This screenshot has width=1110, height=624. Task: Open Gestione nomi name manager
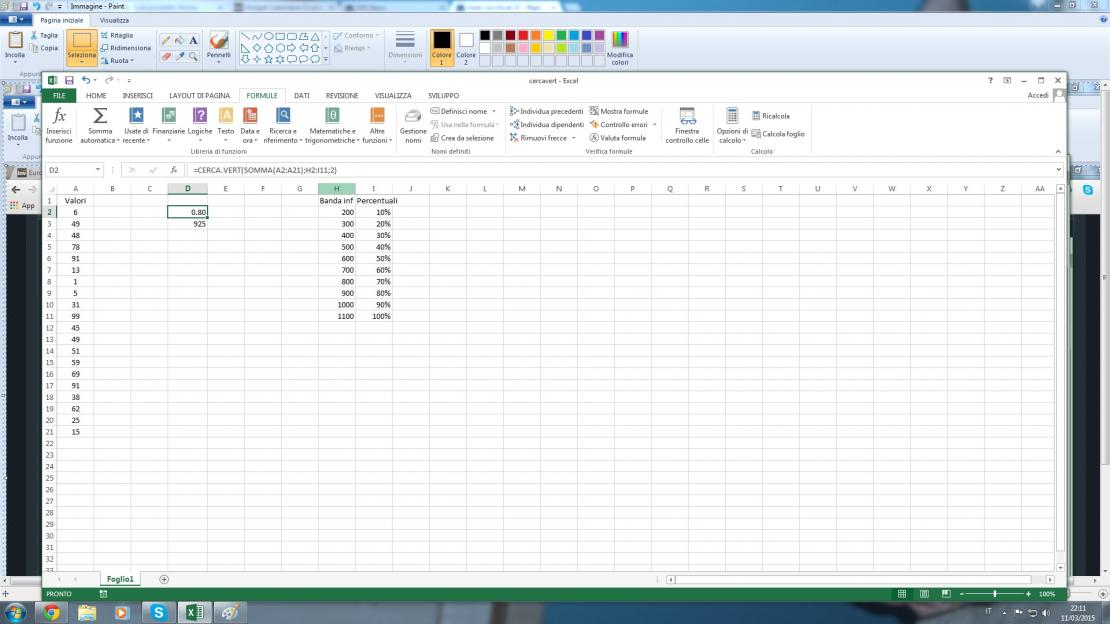(413, 117)
